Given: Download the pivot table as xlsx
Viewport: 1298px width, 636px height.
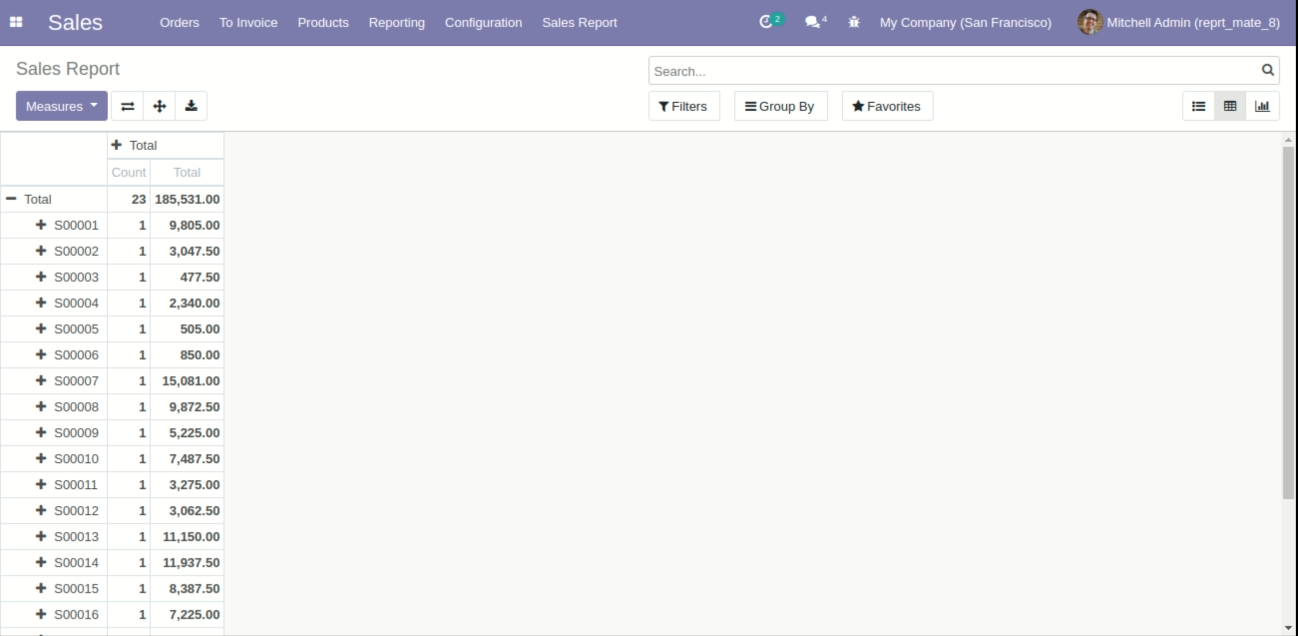Looking at the screenshot, I should 191,106.
